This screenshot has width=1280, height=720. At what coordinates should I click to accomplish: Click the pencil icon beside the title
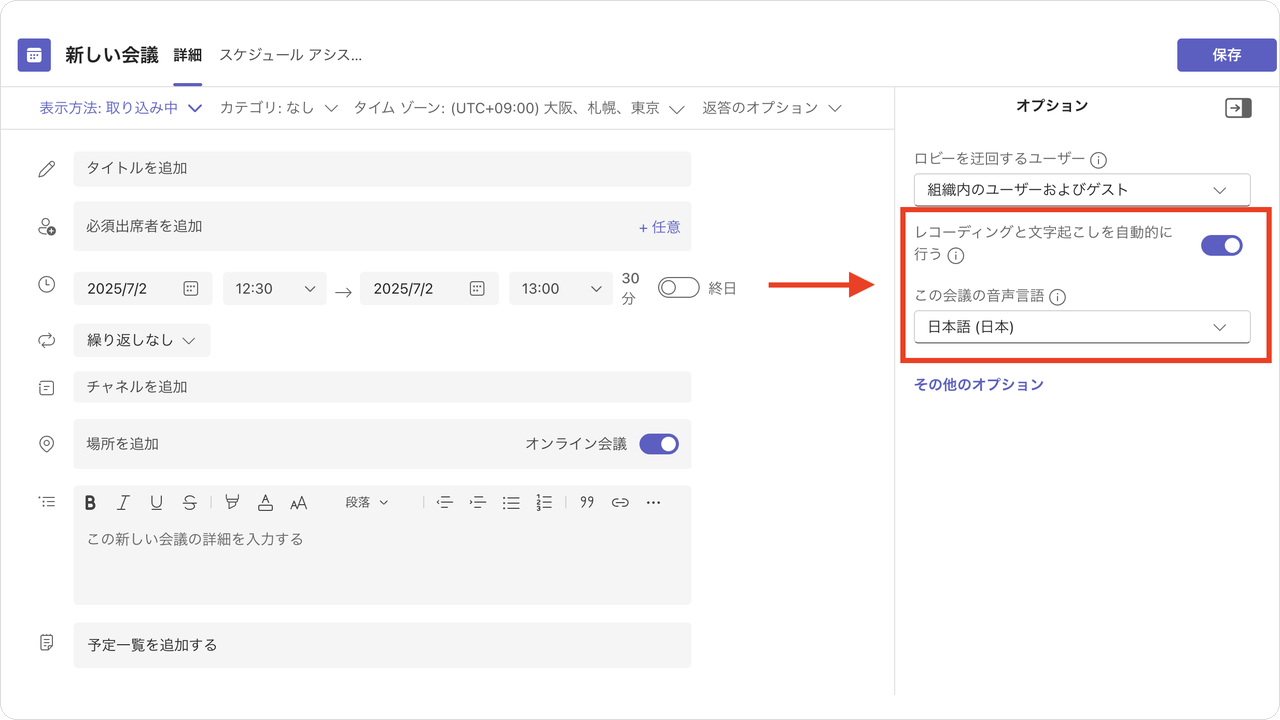tap(46, 169)
